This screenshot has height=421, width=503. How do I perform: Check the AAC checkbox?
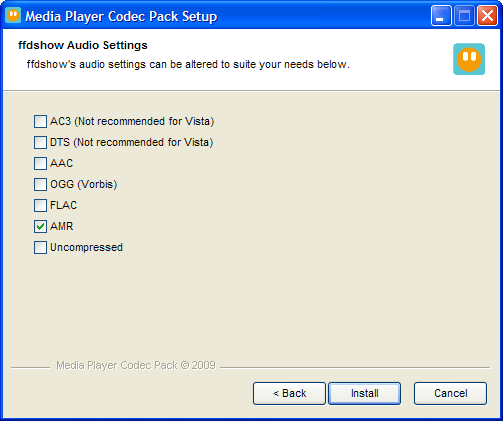[40, 163]
